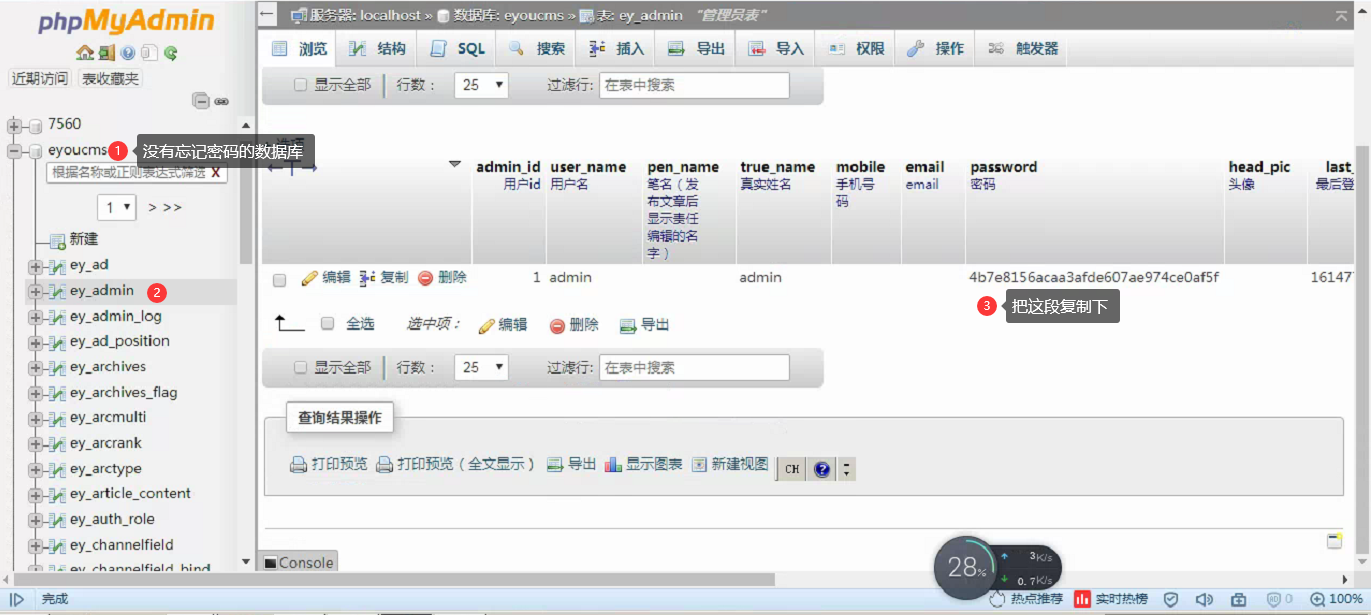Click the with-selected red delete icon
Screen dimensions: 1371x615
pos(557,325)
